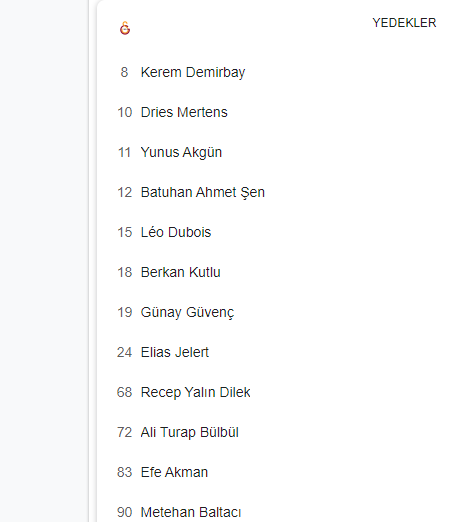Click the Galatasaray club logo icon
The image size is (461, 522).
point(125,28)
